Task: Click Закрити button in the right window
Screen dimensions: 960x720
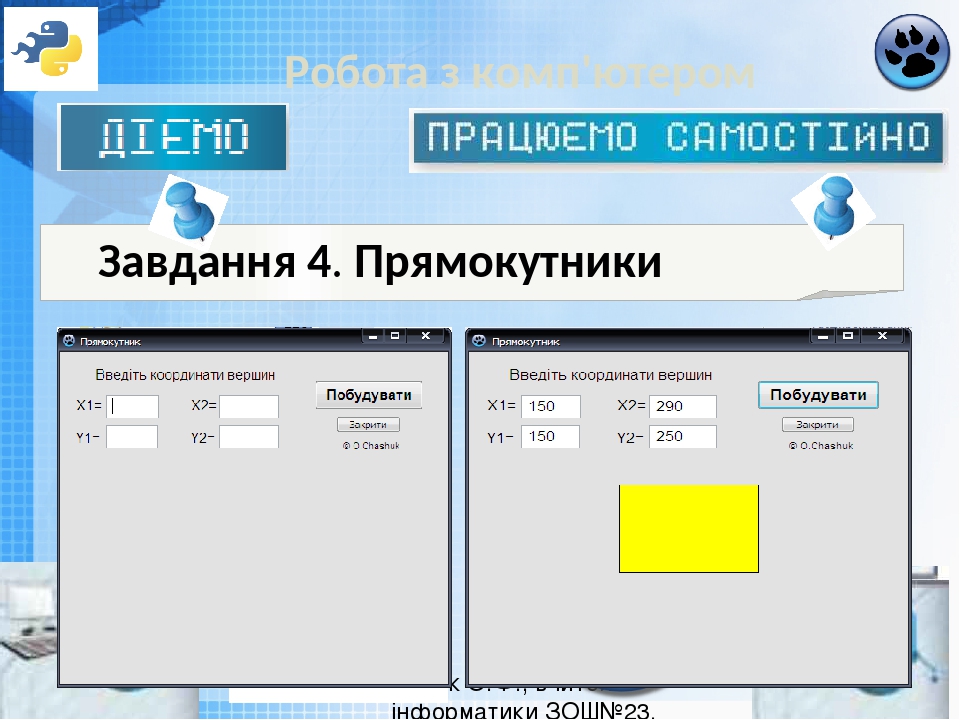Action: pos(817,425)
